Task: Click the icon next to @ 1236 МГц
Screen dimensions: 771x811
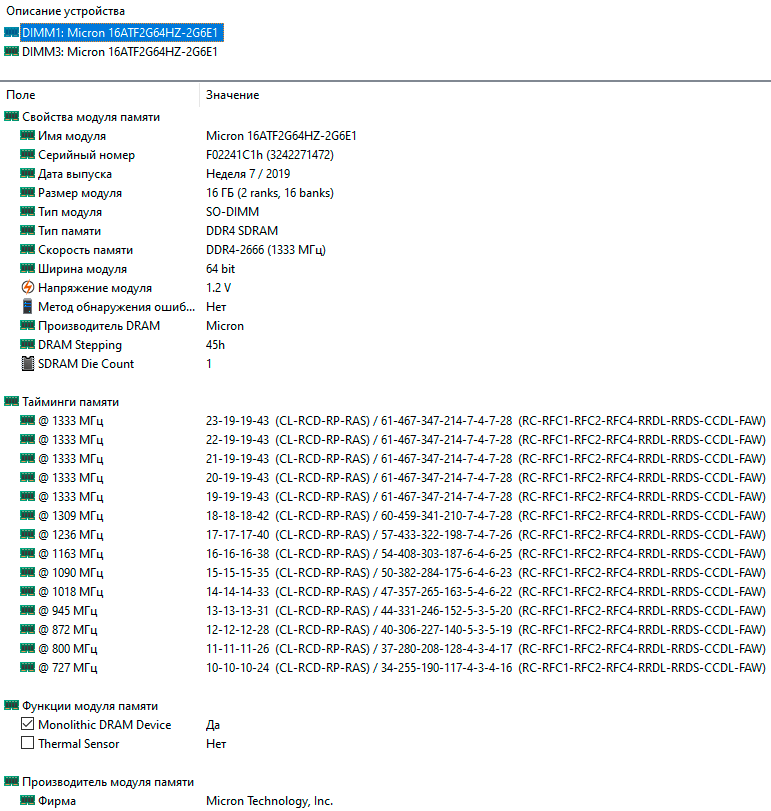Action: click(x=27, y=535)
